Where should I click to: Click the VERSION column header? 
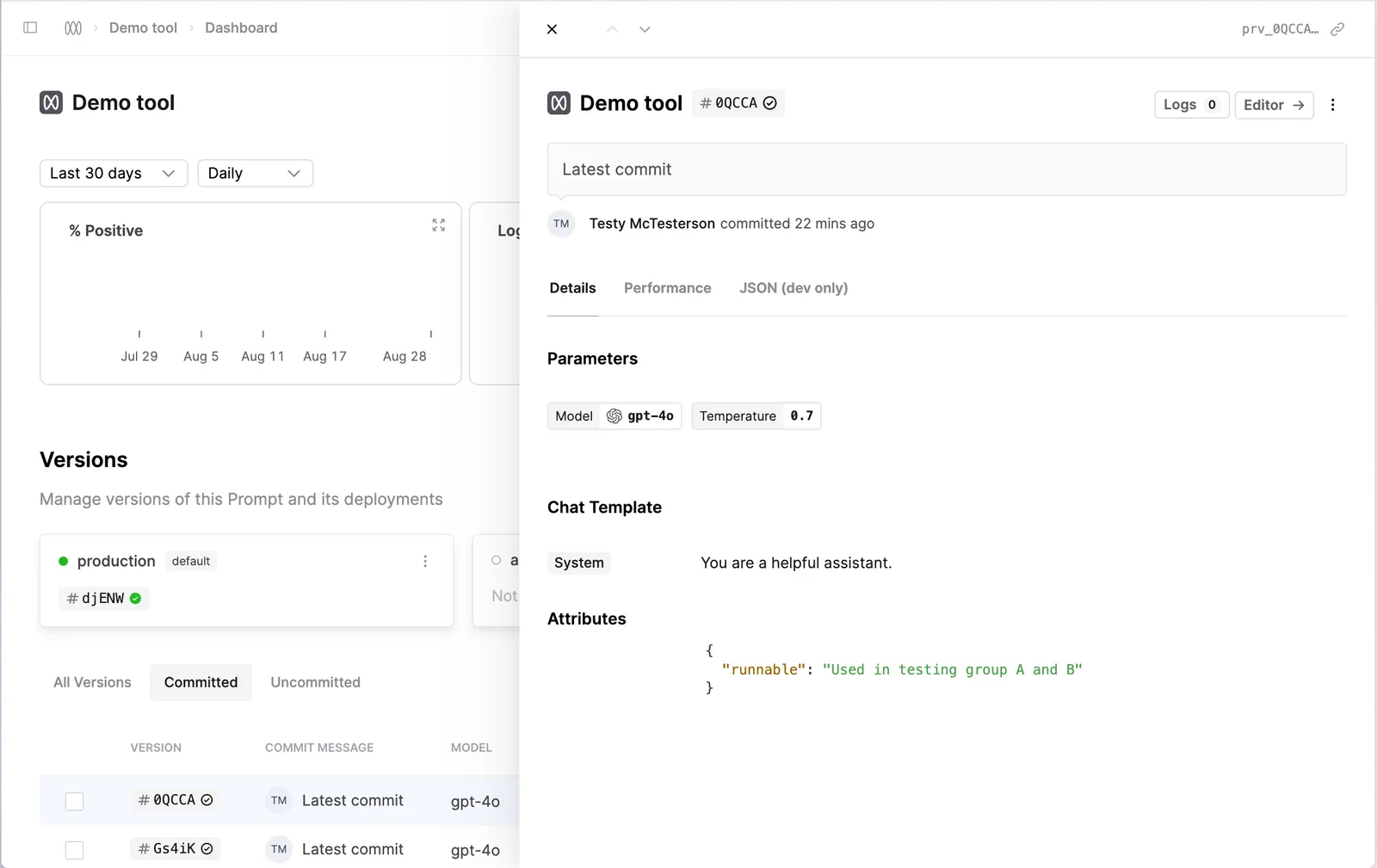pyautogui.click(x=156, y=748)
